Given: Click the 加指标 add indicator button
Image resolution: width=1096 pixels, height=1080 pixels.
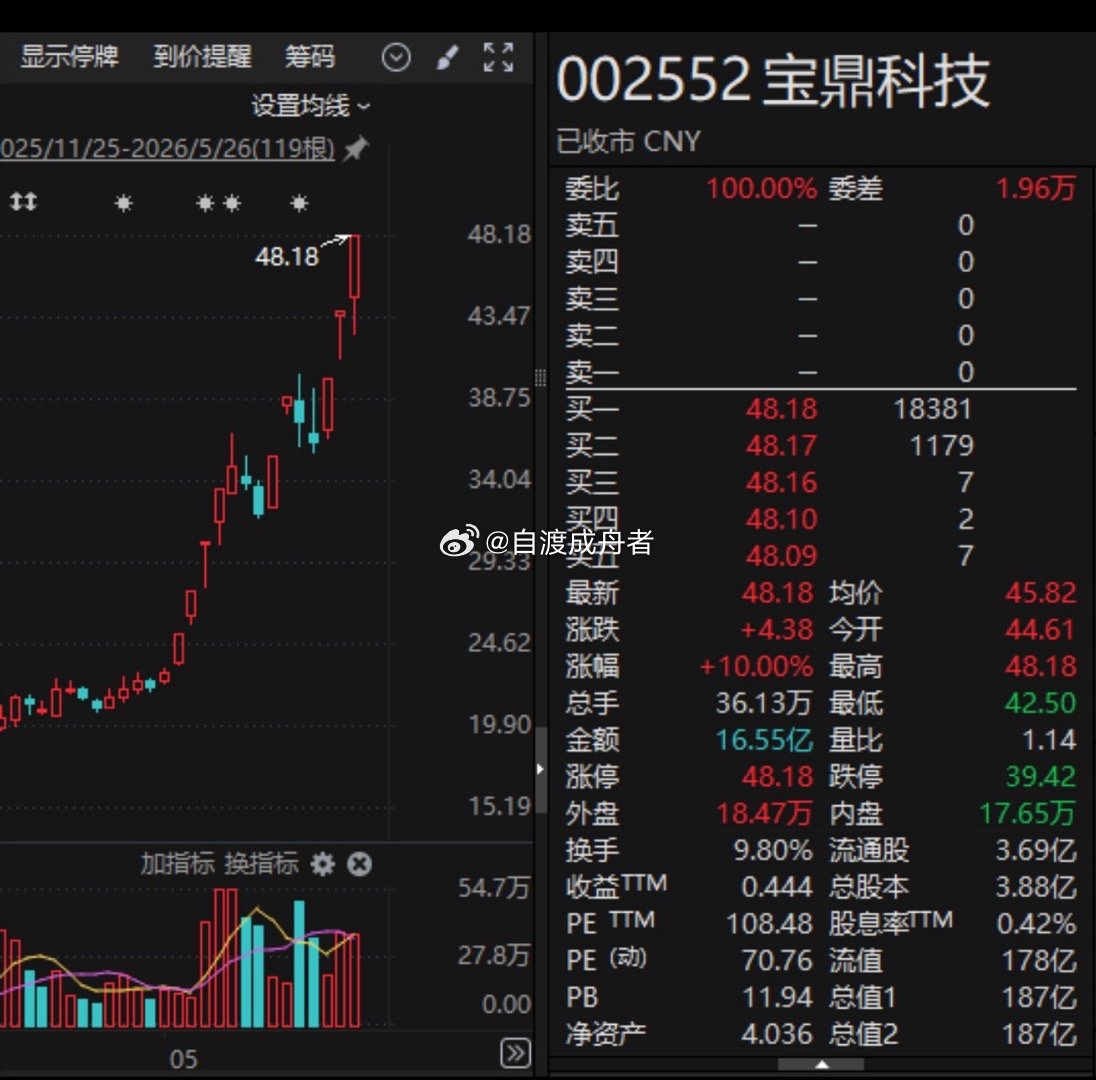Looking at the screenshot, I should pos(178,864).
